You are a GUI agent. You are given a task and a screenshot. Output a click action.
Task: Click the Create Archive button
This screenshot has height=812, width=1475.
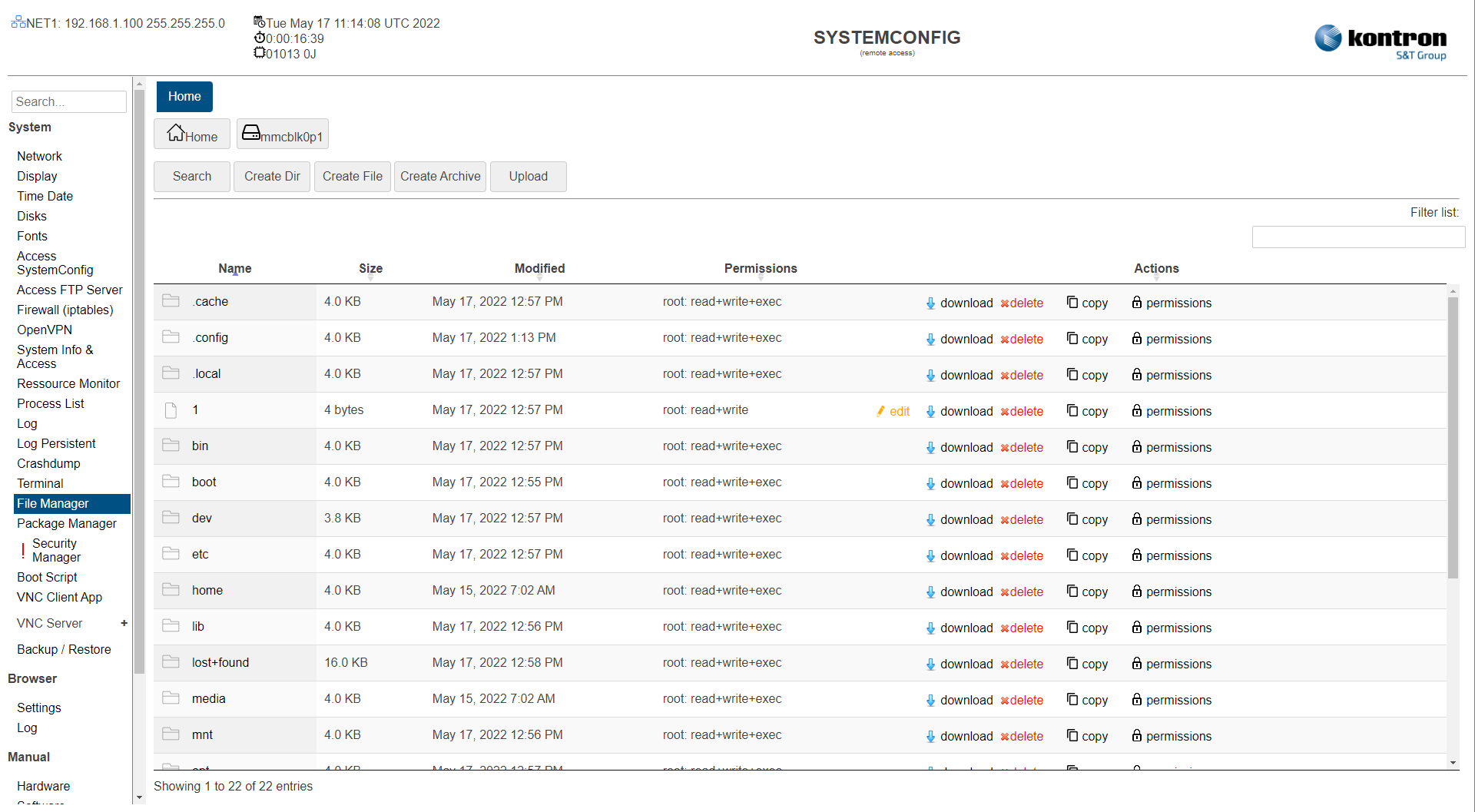(439, 176)
